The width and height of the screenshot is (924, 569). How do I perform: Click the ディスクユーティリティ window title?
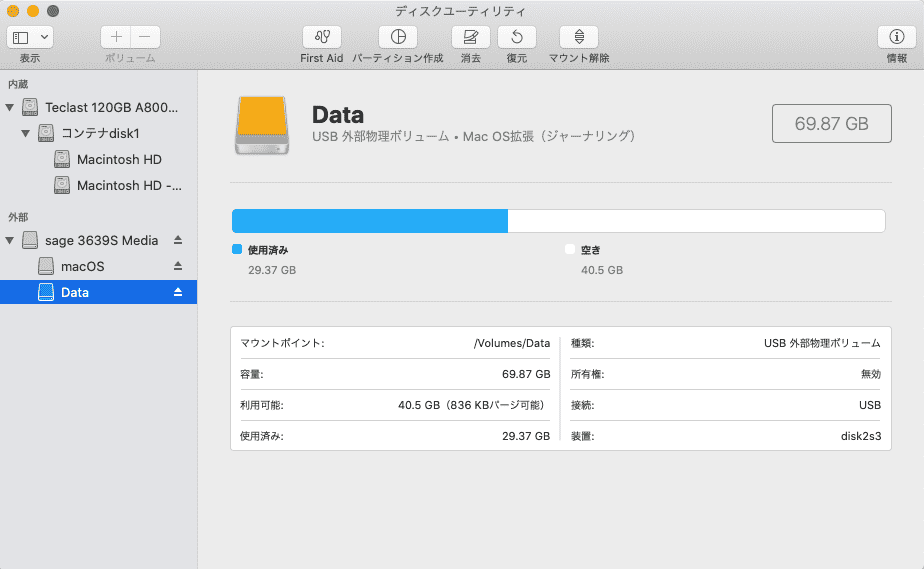pos(460,11)
